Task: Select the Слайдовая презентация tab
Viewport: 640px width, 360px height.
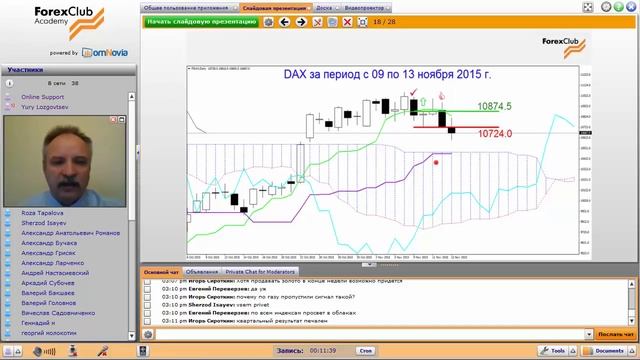Action: [x=276, y=8]
